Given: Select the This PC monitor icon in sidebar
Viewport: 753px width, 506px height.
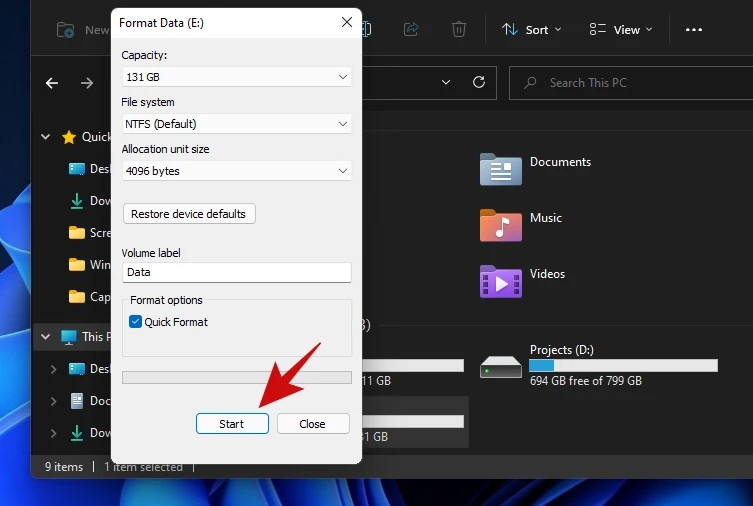Looking at the screenshot, I should [69, 337].
